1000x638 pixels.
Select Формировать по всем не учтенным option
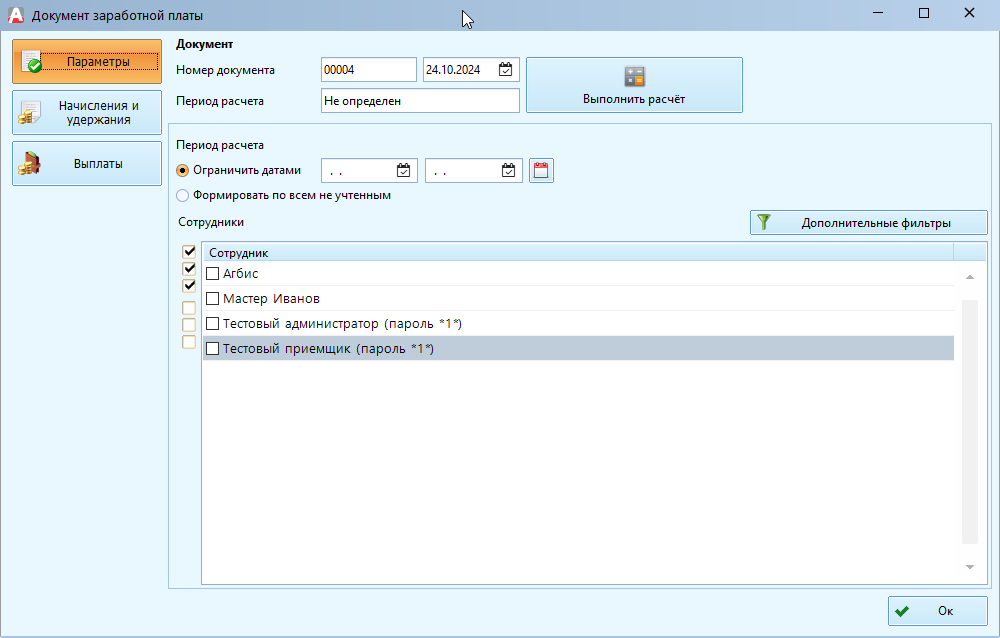click(x=182, y=196)
